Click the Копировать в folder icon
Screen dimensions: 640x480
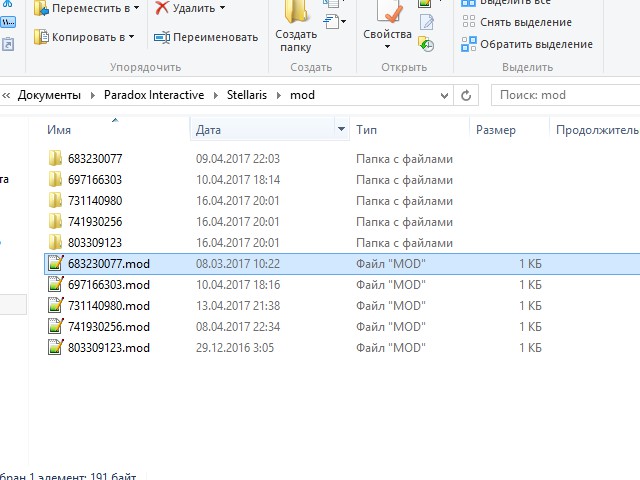point(41,37)
